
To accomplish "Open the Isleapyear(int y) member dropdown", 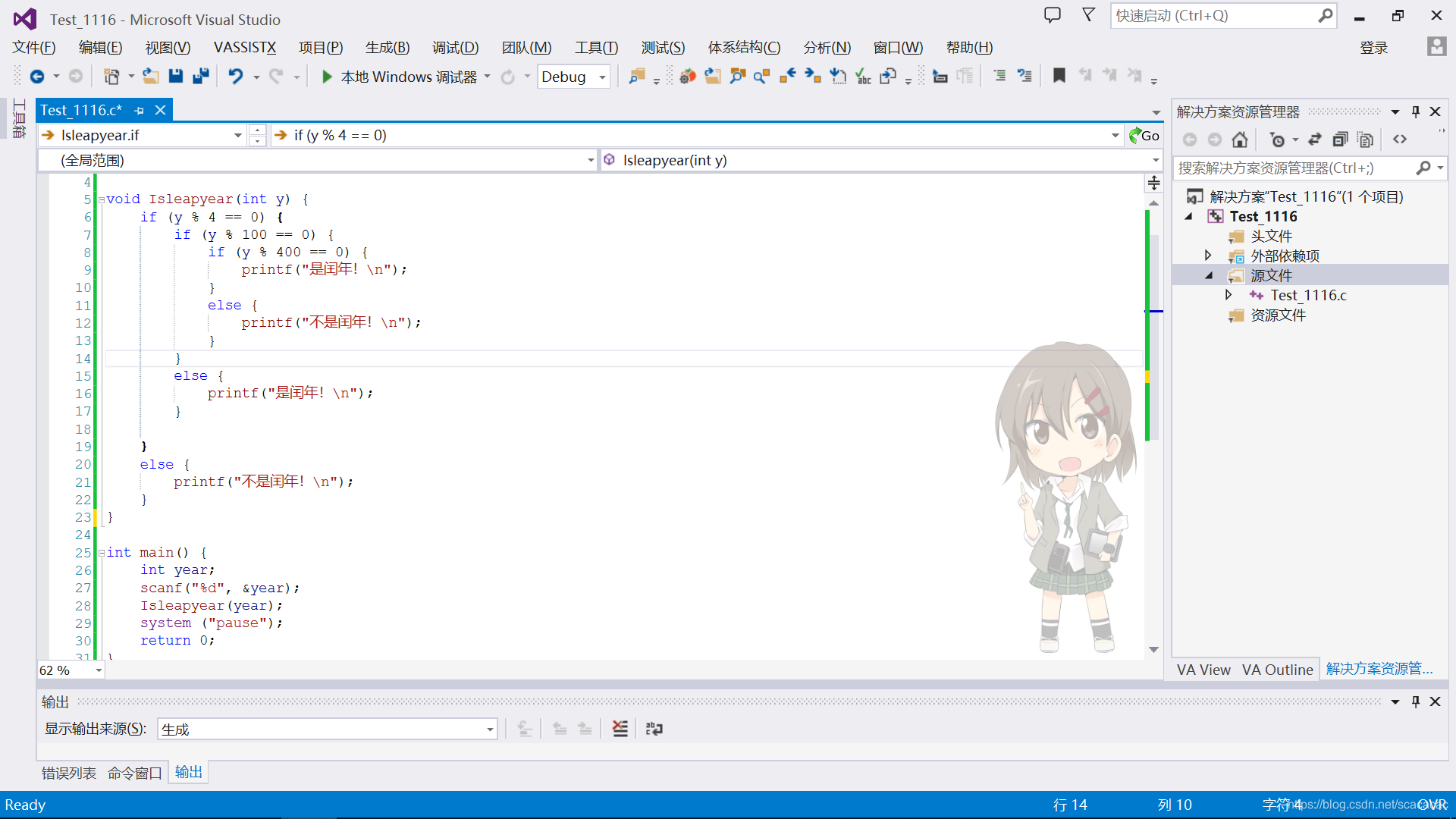I will (1156, 160).
